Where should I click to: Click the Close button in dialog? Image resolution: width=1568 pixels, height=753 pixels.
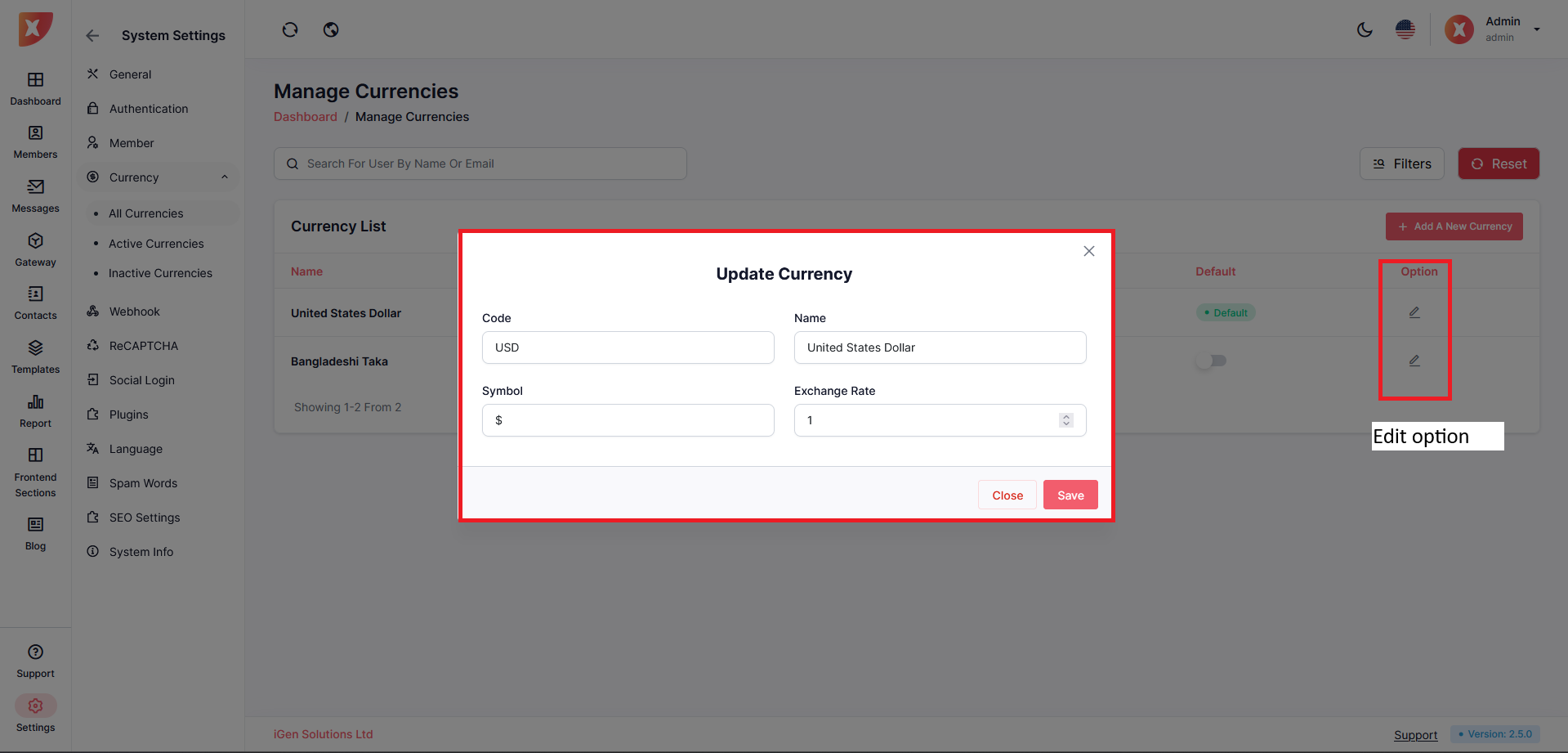point(1007,495)
